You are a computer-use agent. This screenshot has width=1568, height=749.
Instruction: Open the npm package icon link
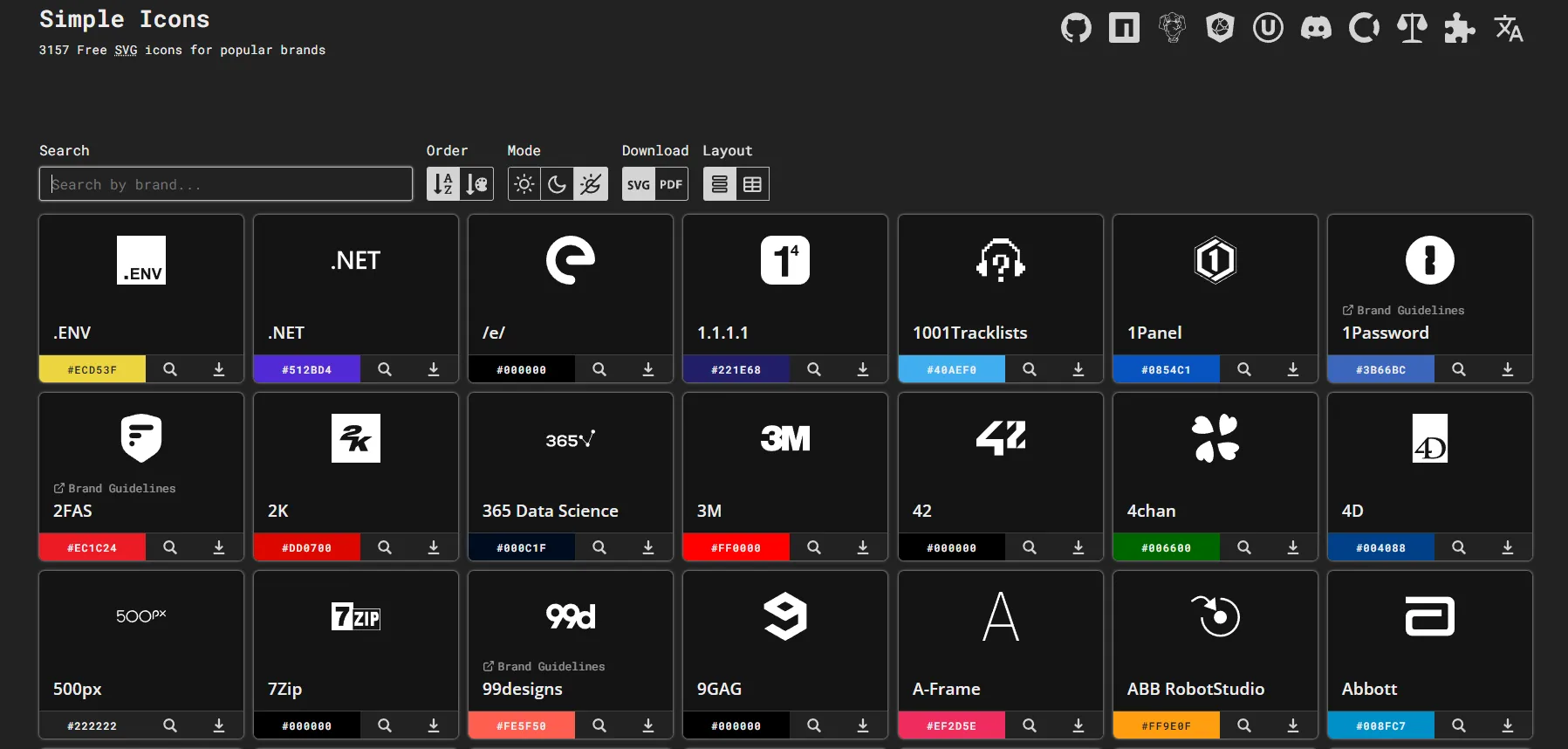pyautogui.click(x=1124, y=28)
